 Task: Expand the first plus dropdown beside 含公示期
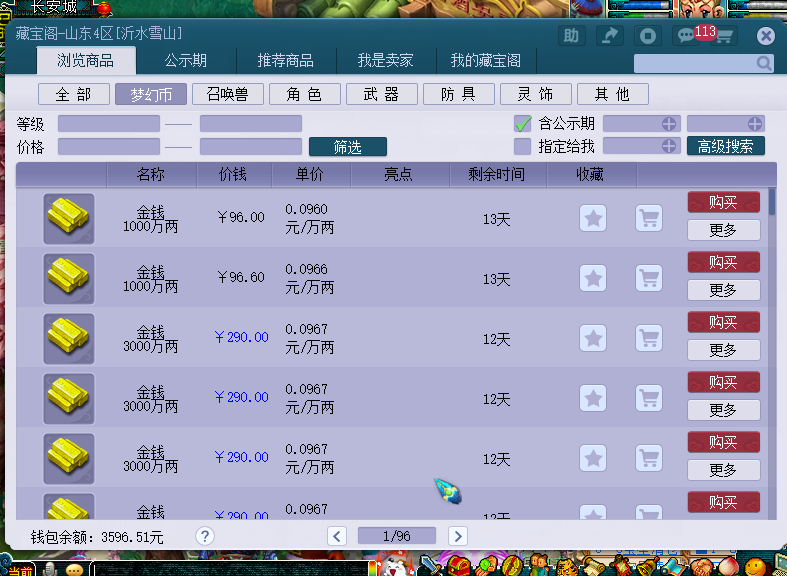pos(669,124)
